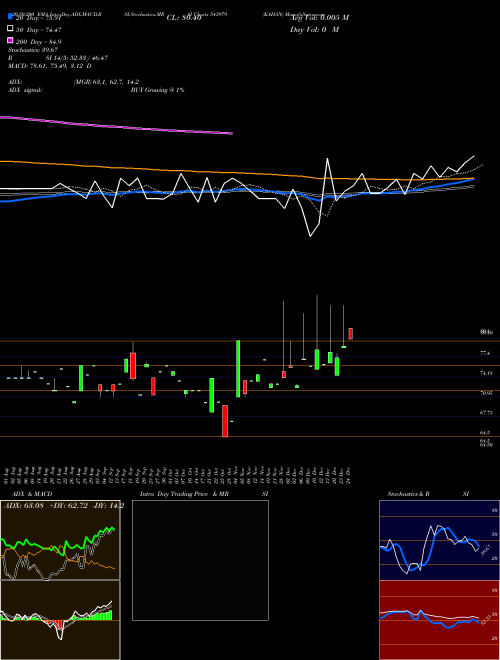This screenshot has width=500, height=660.
Task: Click the 'Day Vol: 0 M' label
Action: click(x=314, y=29)
